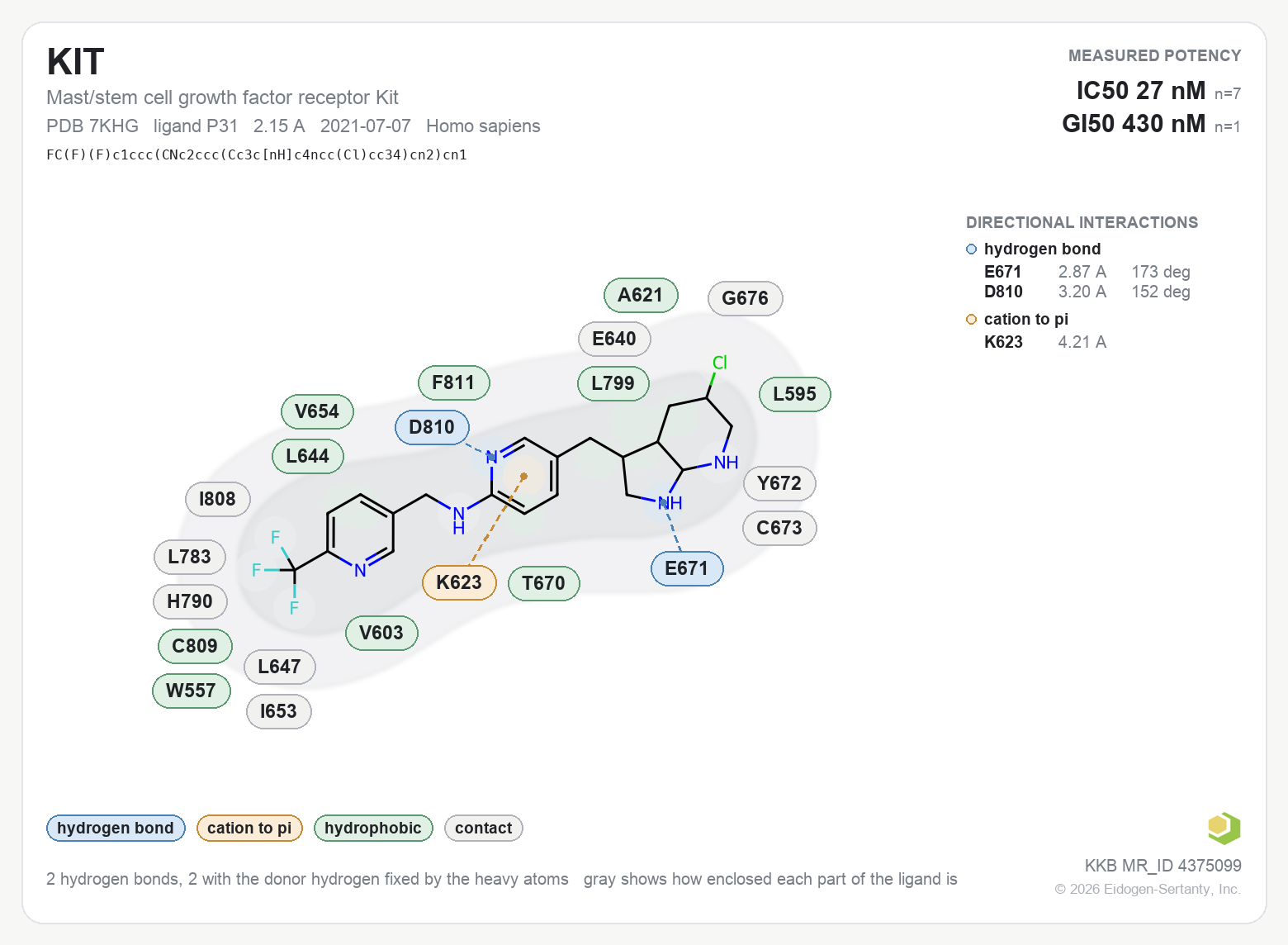Click residue label V603

tap(381, 633)
